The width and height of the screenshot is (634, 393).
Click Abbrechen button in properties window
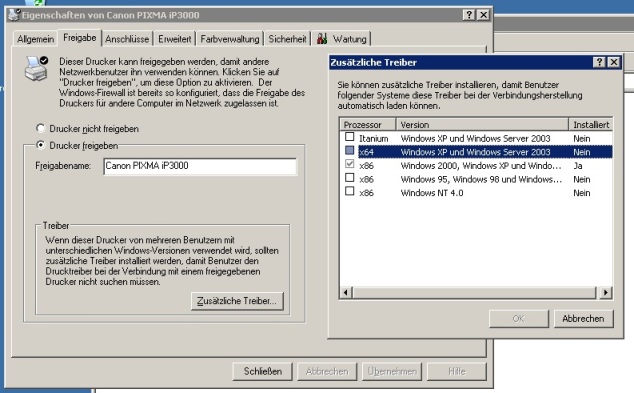[x=327, y=371]
